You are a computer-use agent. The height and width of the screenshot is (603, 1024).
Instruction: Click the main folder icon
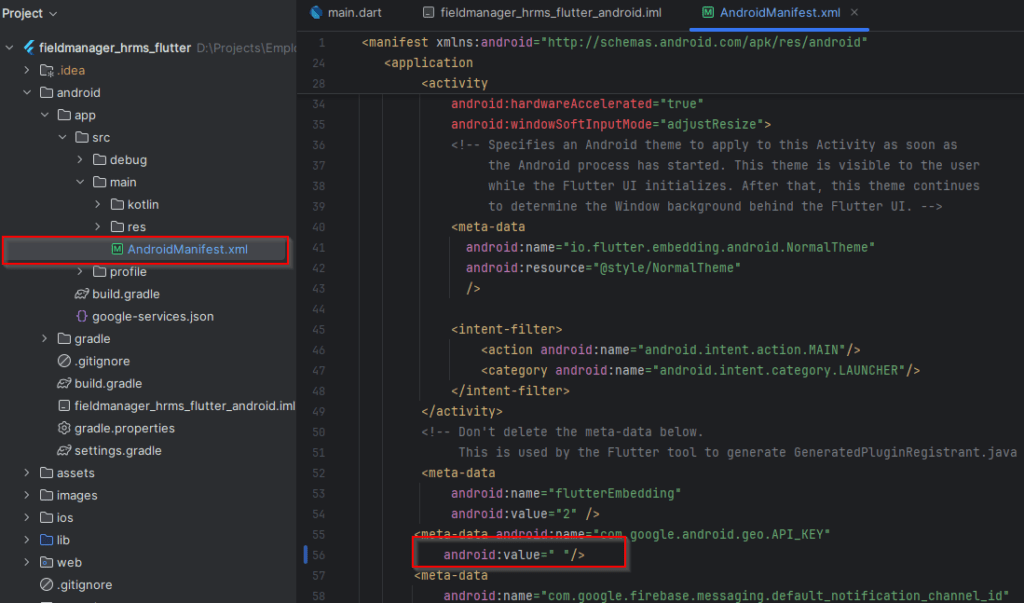tap(99, 182)
